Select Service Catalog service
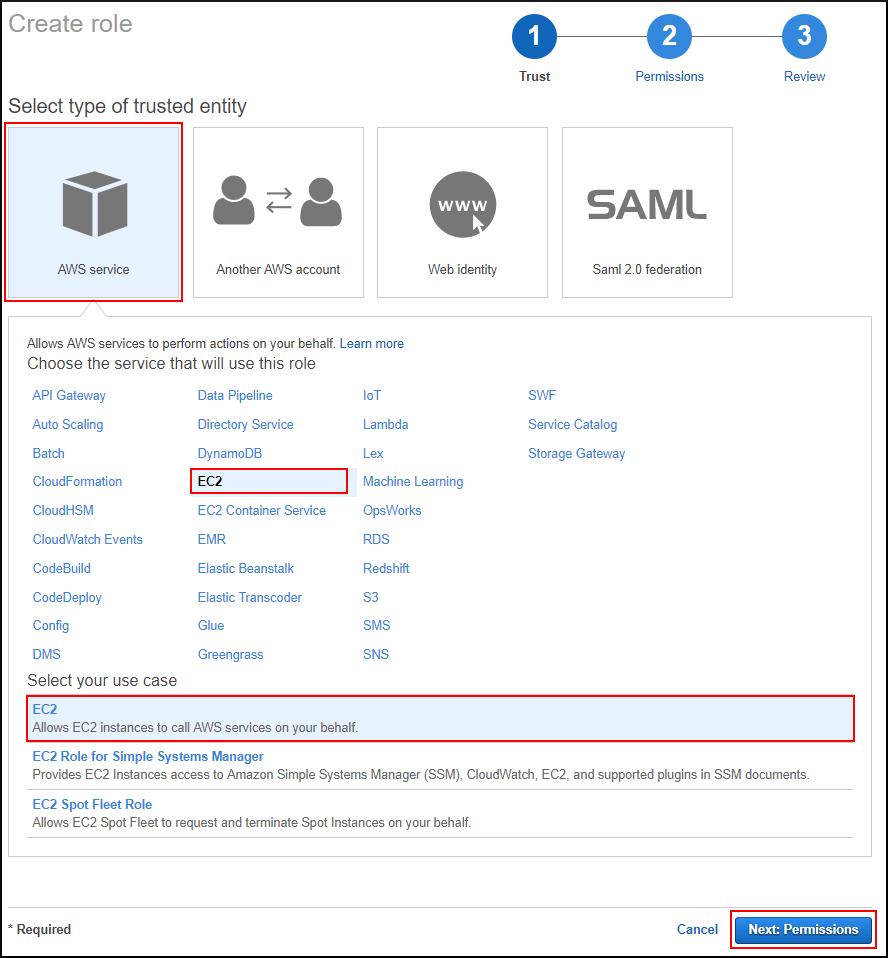Viewport: 888px width, 958px height. 573,425
